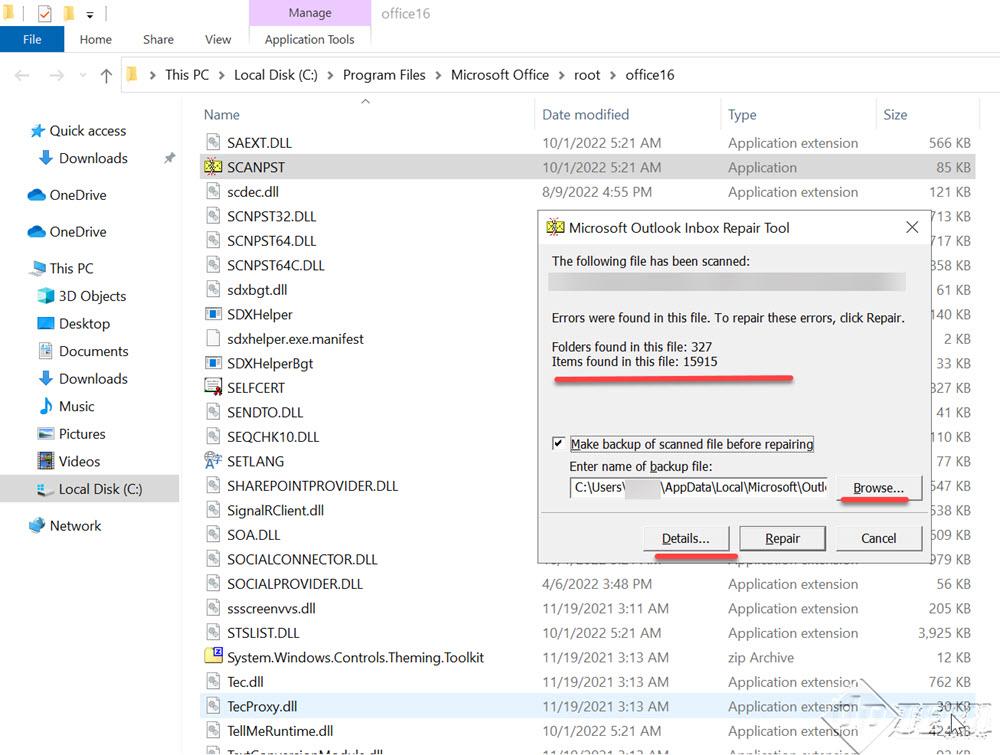The width and height of the screenshot is (1000, 755).
Task: Open the Quick Access Toolbar customize dropdown
Action: (x=90, y=14)
